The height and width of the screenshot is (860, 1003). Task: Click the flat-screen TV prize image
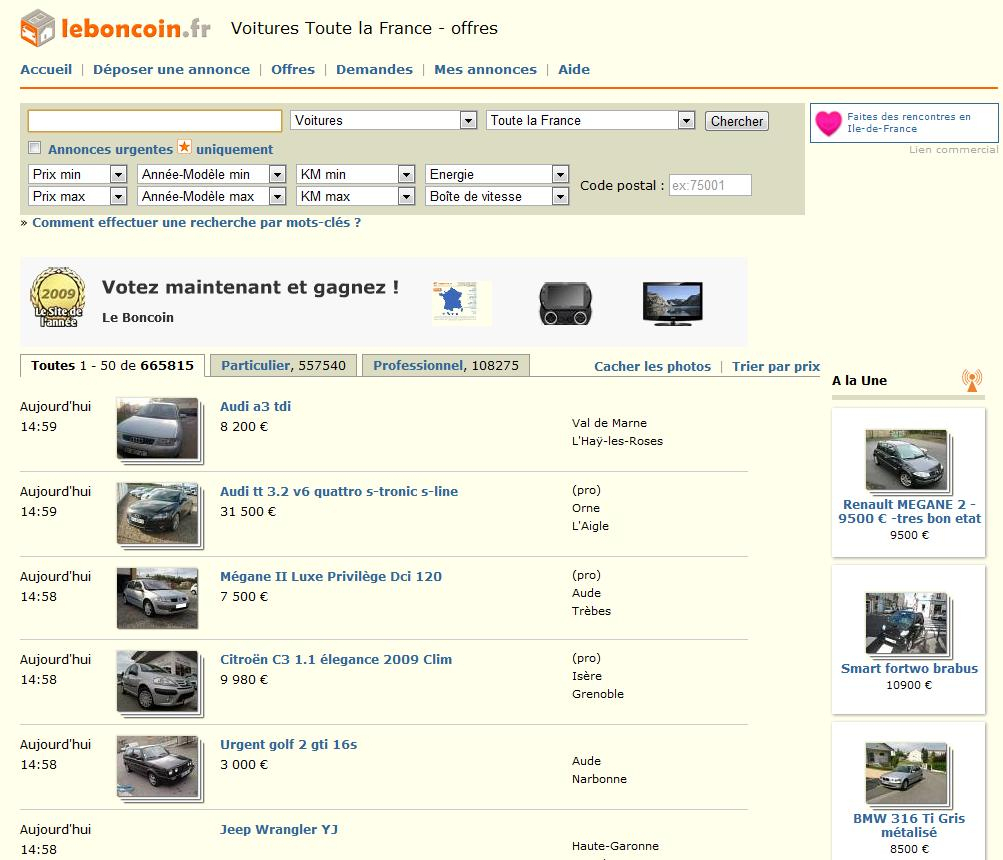pyautogui.click(x=672, y=303)
